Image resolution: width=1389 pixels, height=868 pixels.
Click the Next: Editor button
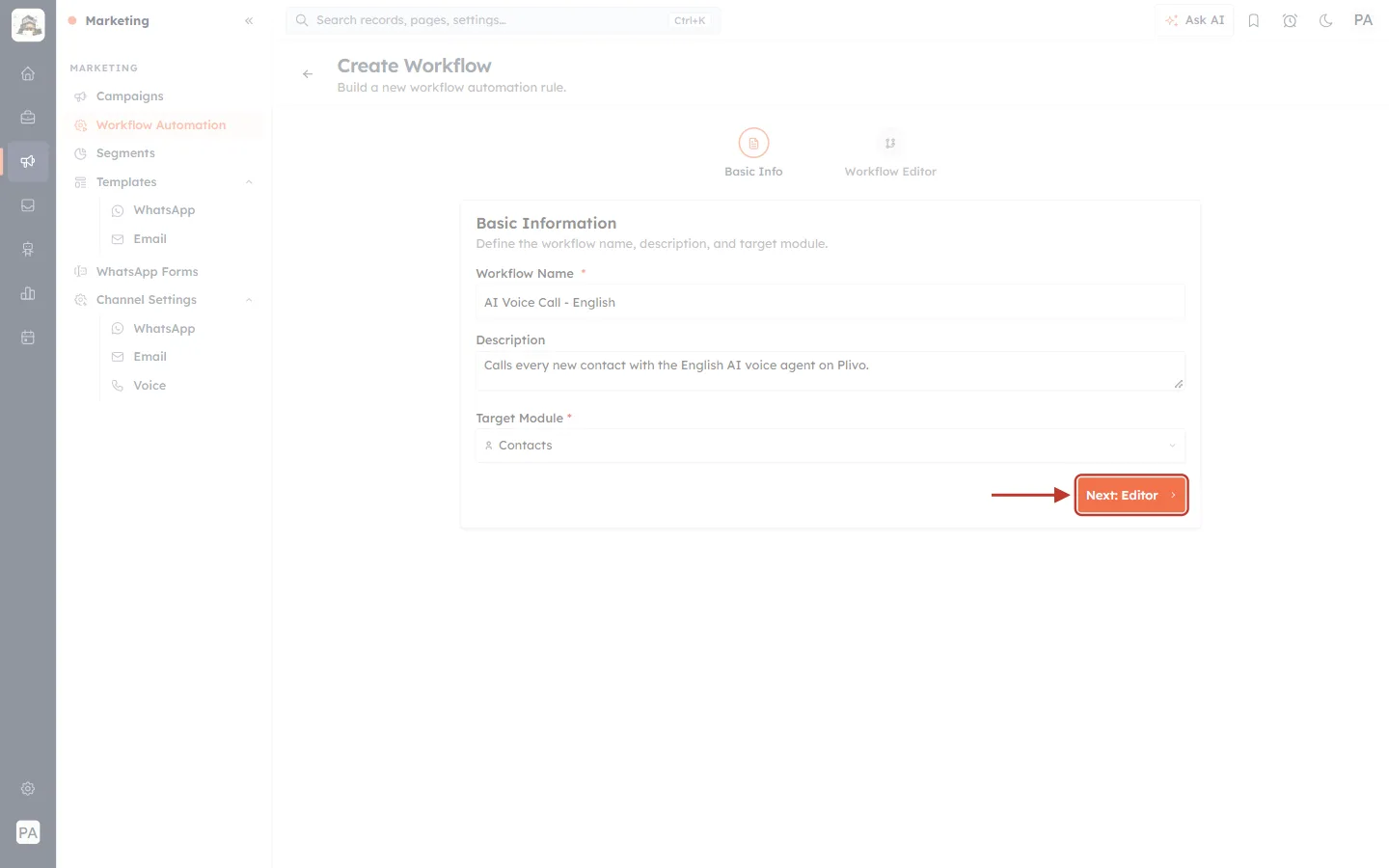pos(1131,495)
